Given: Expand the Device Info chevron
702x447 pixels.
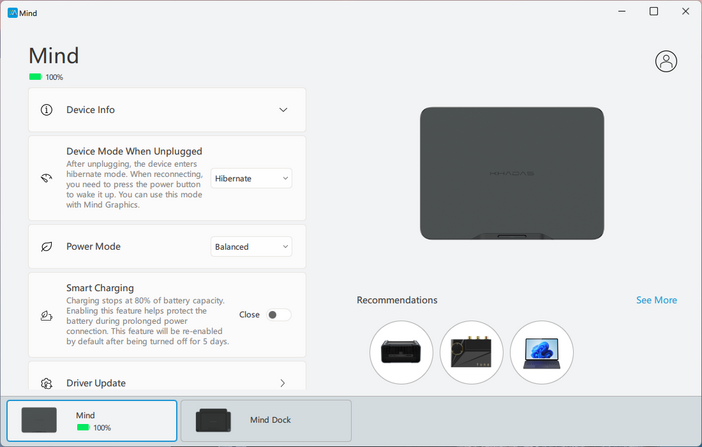Looking at the screenshot, I should click(283, 110).
